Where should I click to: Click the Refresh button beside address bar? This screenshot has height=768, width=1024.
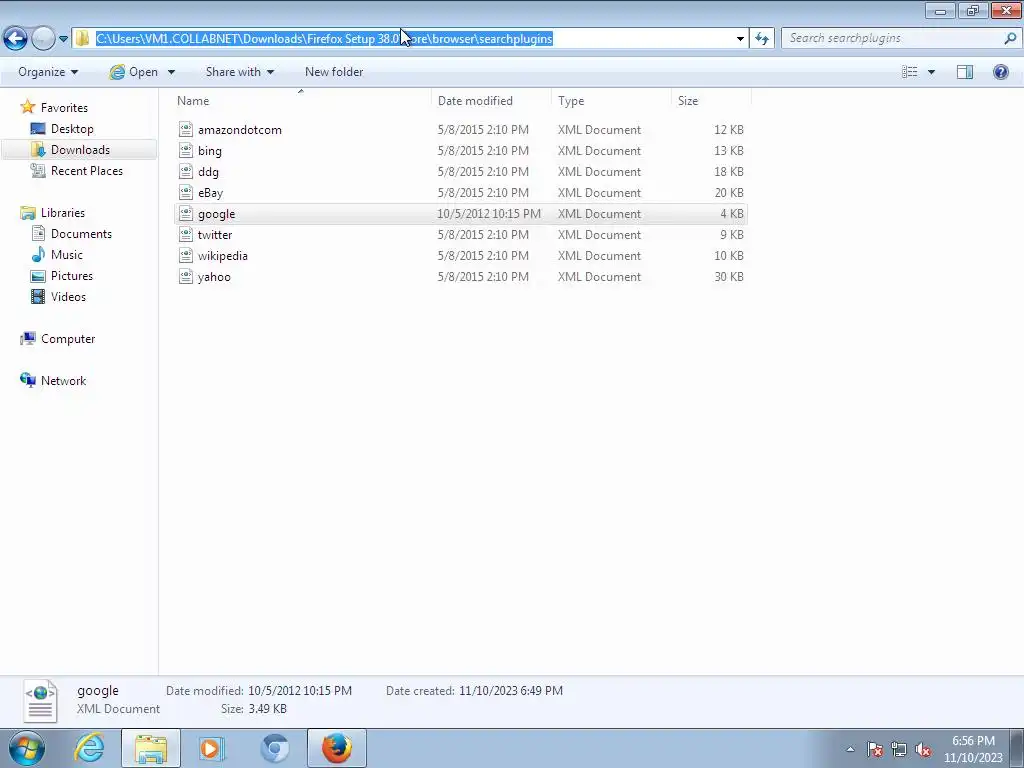pos(762,39)
